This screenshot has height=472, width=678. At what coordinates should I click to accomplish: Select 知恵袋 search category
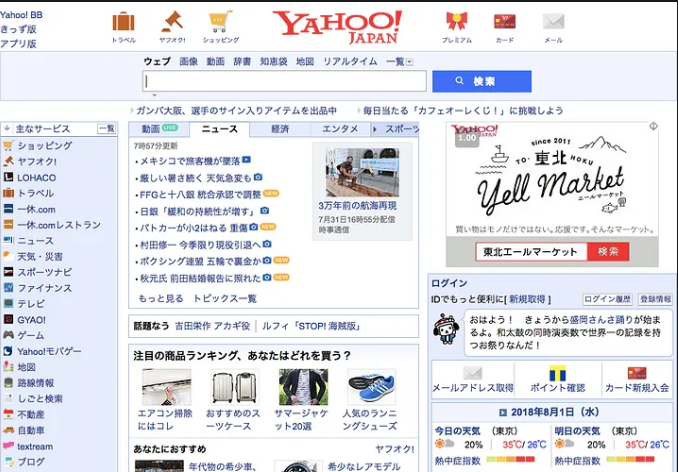click(x=273, y=61)
